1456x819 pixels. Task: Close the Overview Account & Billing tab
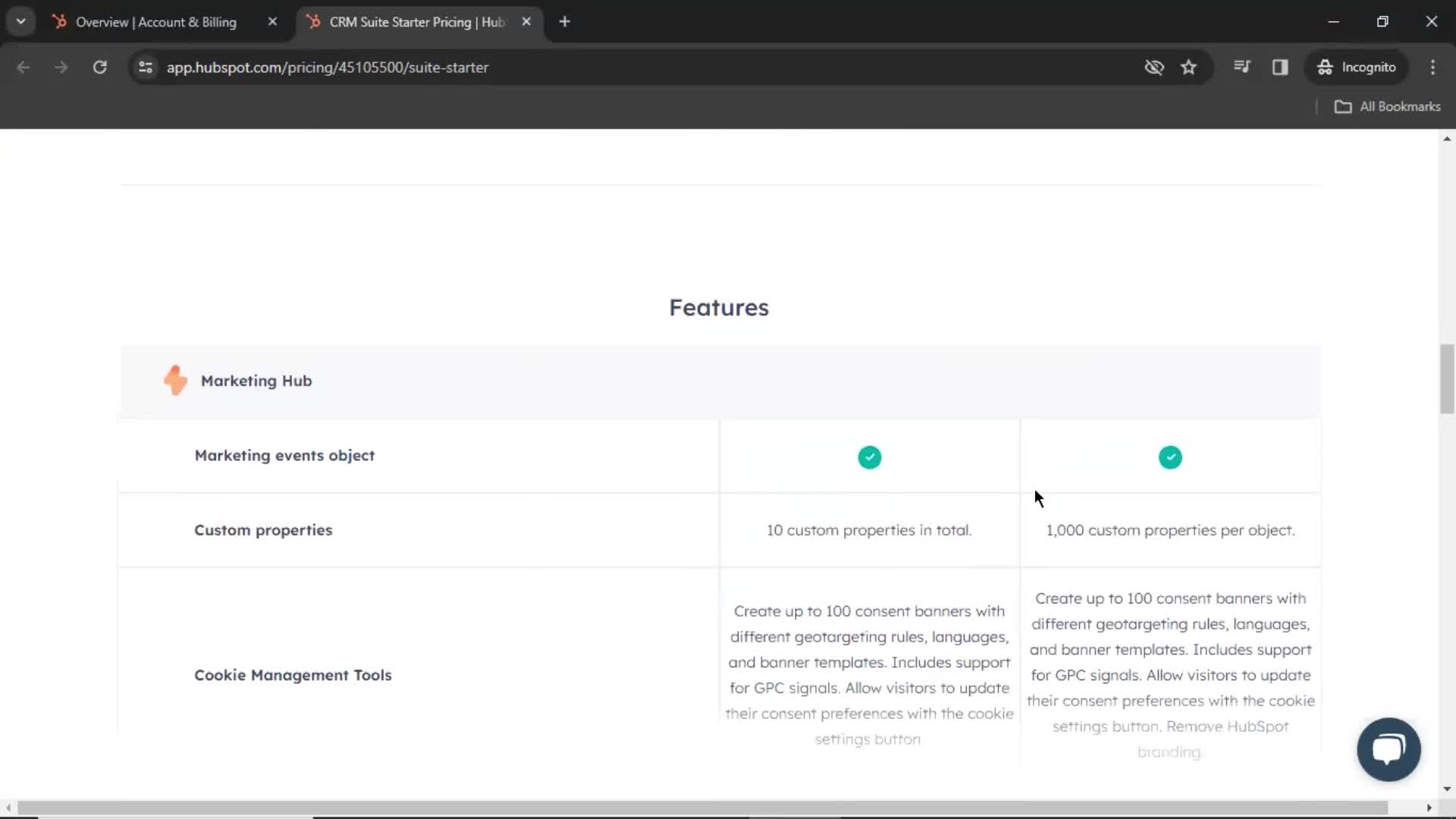pos(272,22)
